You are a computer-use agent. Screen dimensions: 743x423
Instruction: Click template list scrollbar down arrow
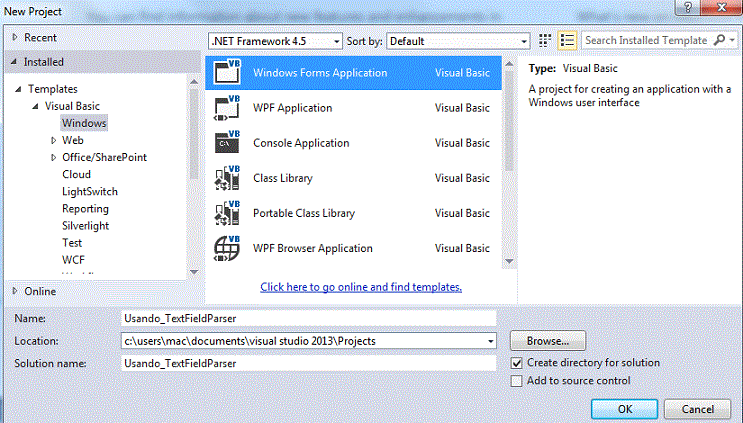(x=509, y=261)
